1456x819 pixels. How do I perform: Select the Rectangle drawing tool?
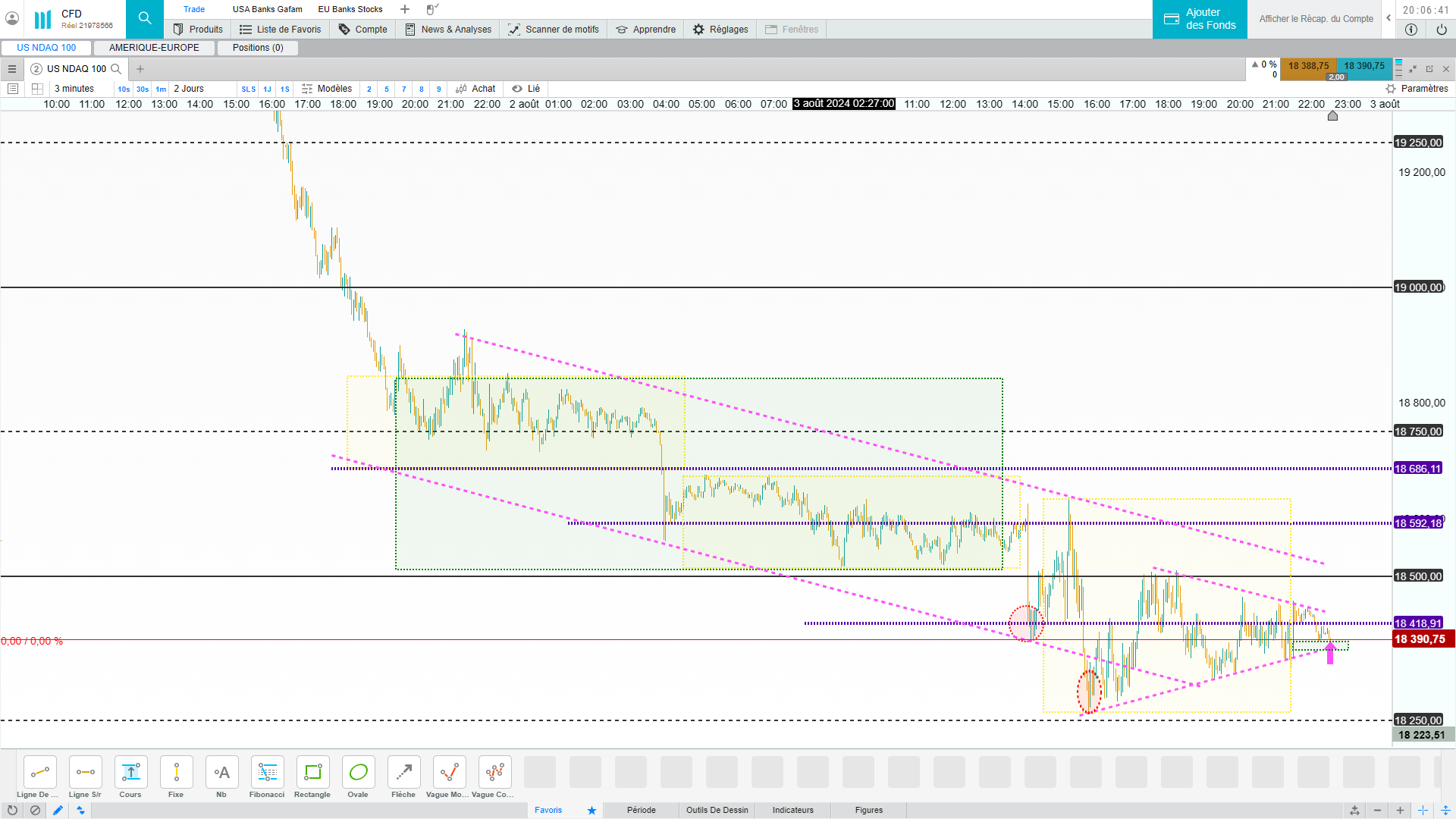312,773
